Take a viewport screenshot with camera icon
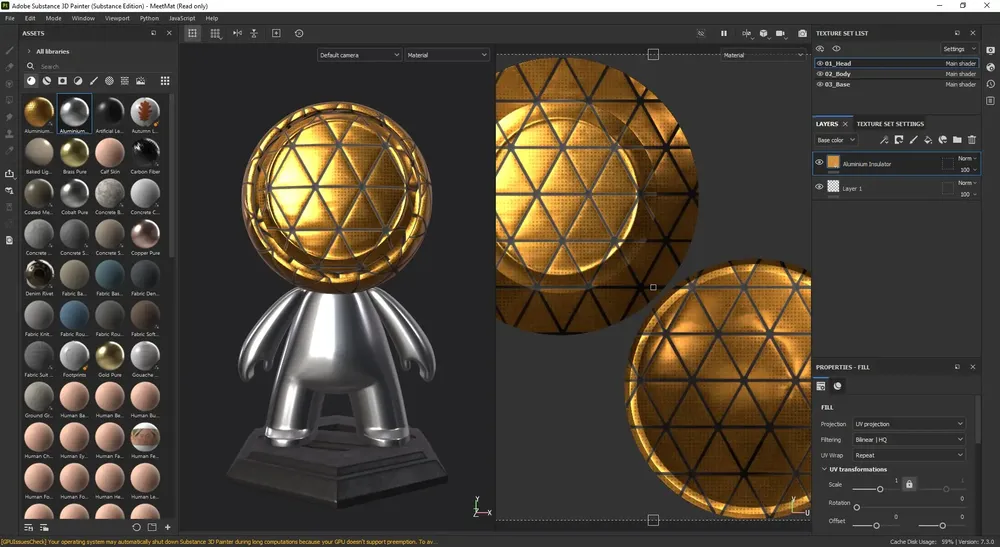The height and width of the screenshot is (547, 1000). [802, 33]
